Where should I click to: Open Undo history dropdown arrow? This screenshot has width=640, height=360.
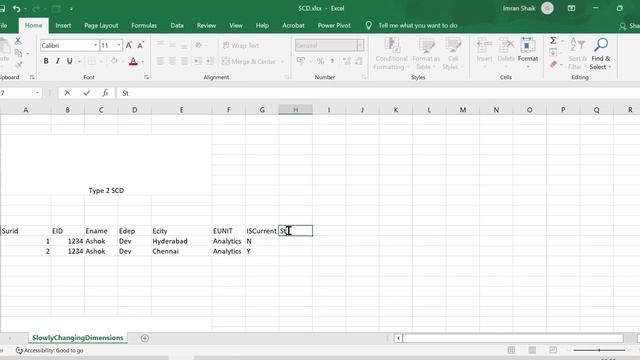coord(25,9)
